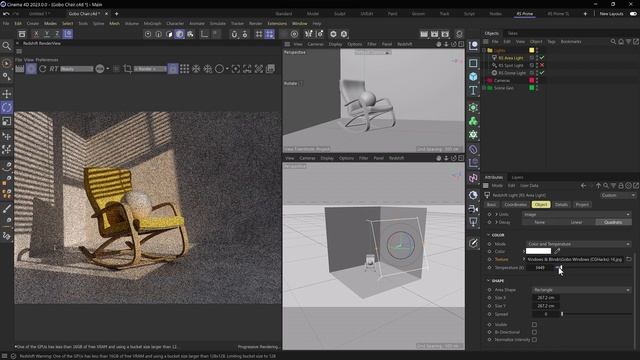The image size is (640, 360).
Task: Click the X axis lock icon
Action: point(36,34)
